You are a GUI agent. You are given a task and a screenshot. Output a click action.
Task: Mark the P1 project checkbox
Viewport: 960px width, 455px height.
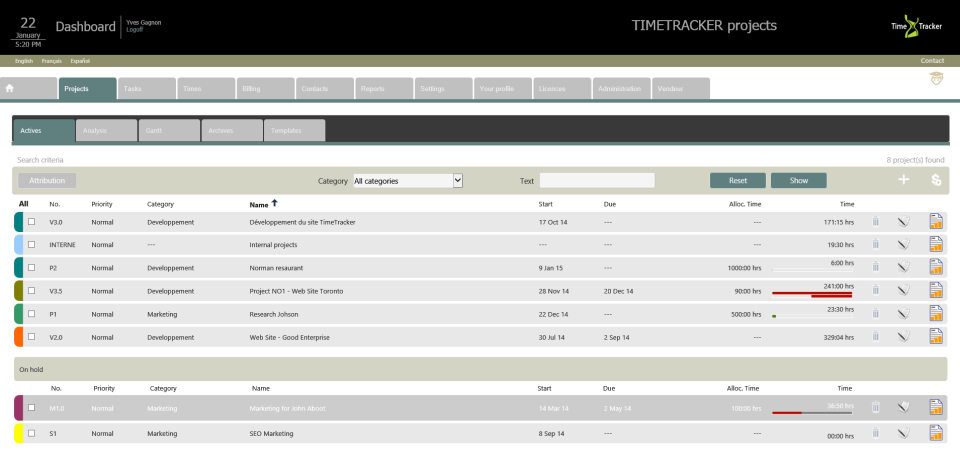point(31,314)
